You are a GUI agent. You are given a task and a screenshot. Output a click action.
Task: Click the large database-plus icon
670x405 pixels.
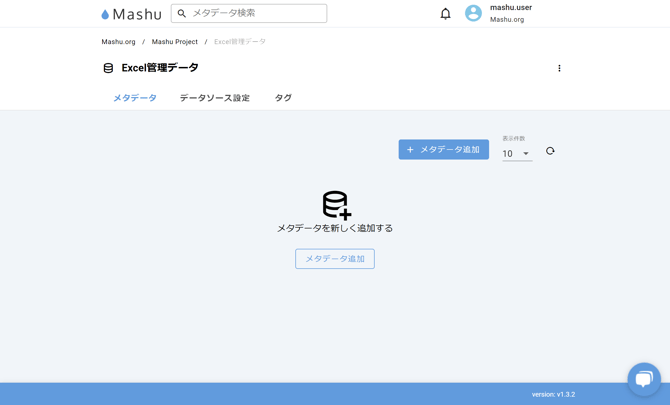click(336, 204)
